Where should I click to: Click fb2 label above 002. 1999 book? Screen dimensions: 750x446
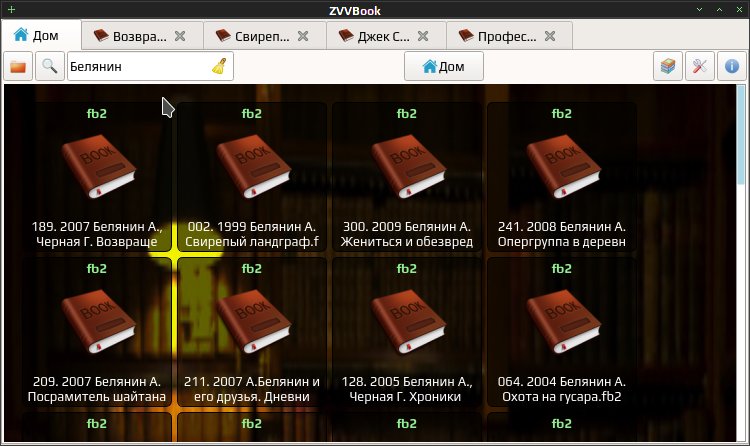tap(252, 113)
